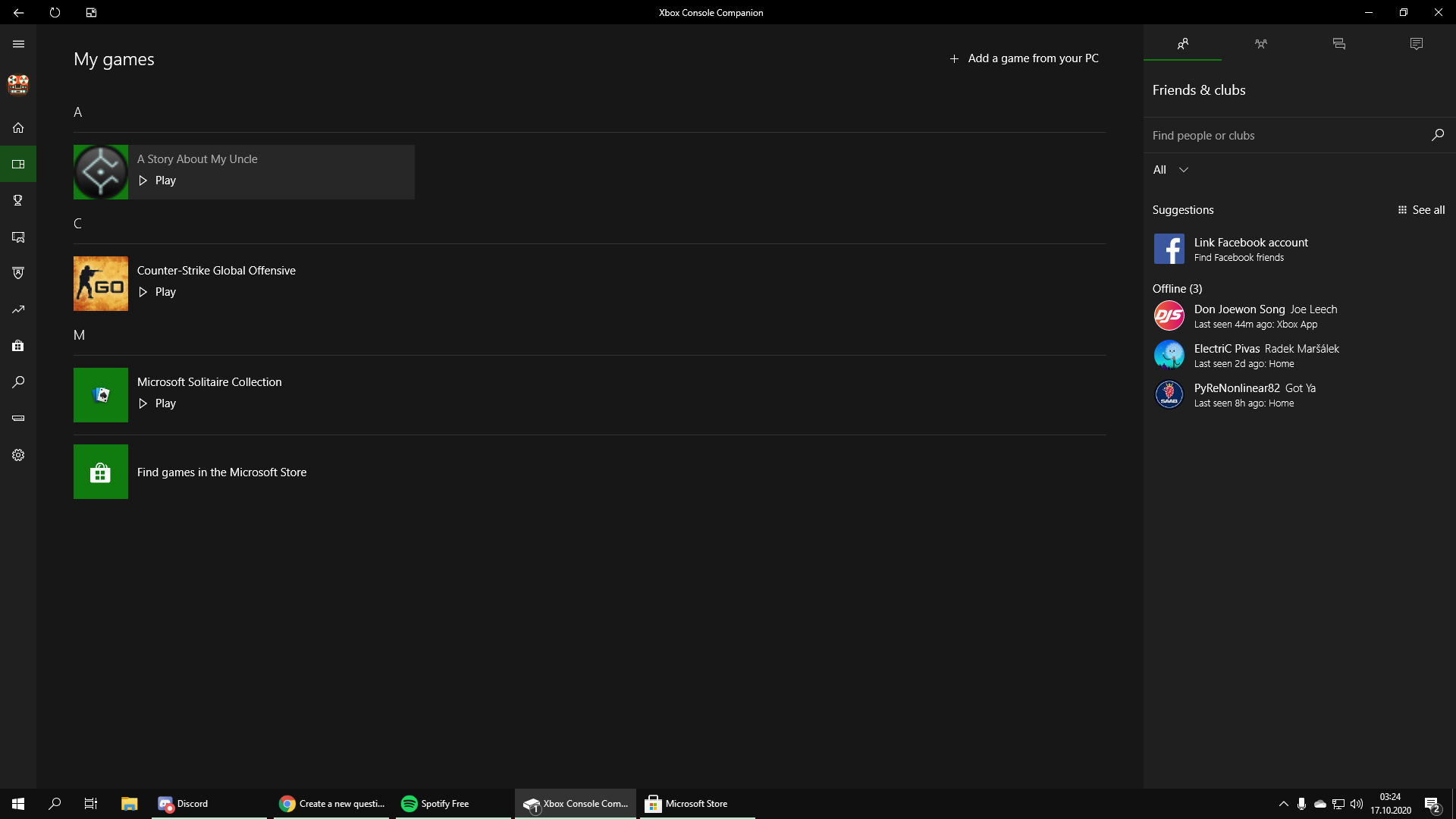
Task: Open the Trending arrow icon
Action: click(18, 309)
